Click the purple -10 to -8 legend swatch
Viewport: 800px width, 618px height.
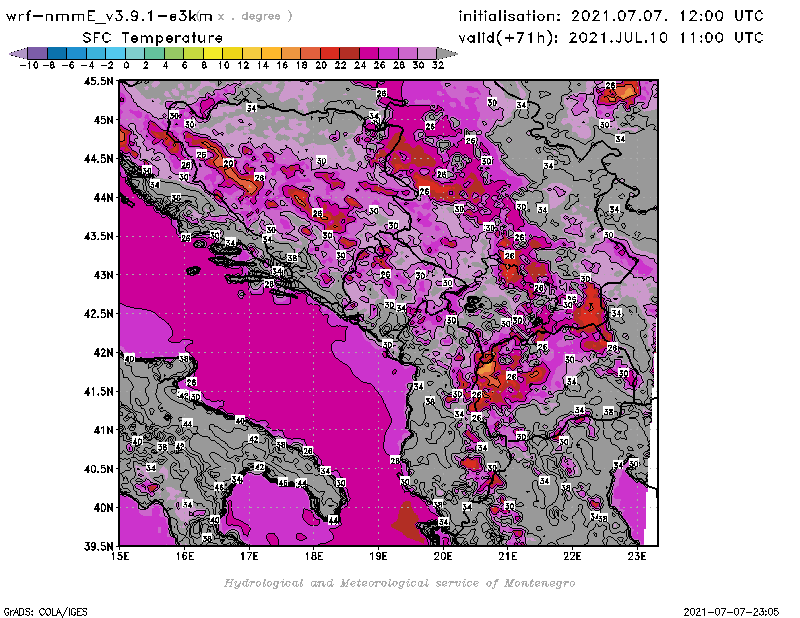[38, 53]
